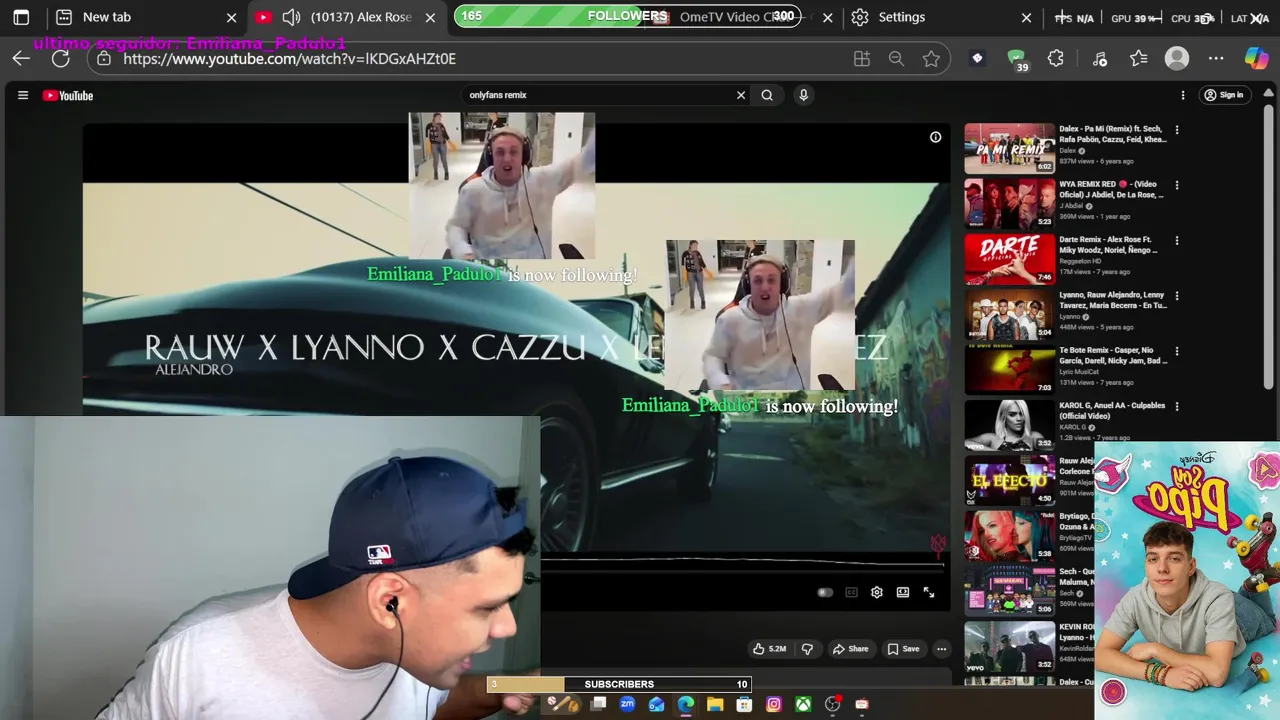This screenshot has width=1280, height=720.
Task: Open Instagram from the taskbar
Action: (x=774, y=705)
